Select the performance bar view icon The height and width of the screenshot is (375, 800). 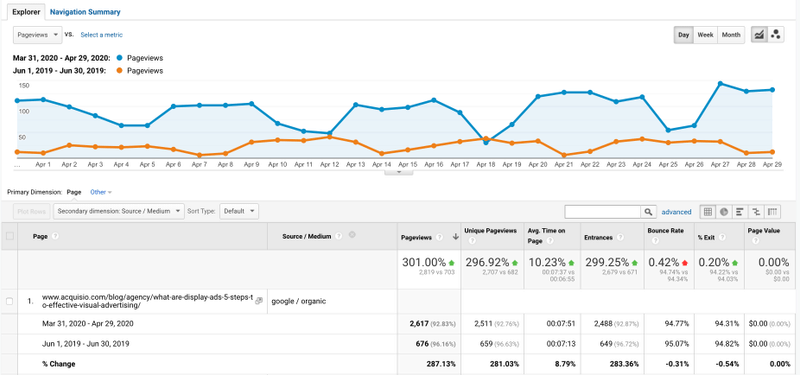(740, 211)
